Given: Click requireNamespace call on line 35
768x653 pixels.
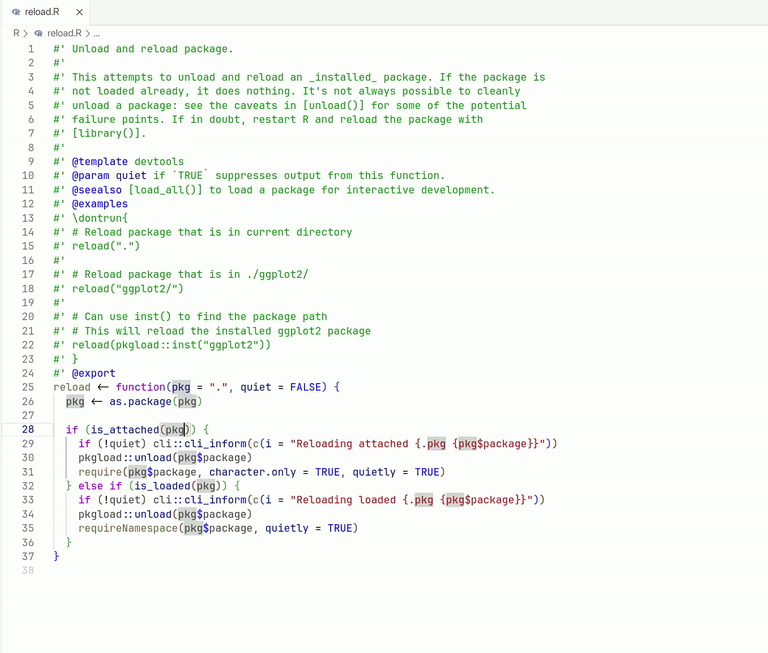Looking at the screenshot, I should 128,529.
